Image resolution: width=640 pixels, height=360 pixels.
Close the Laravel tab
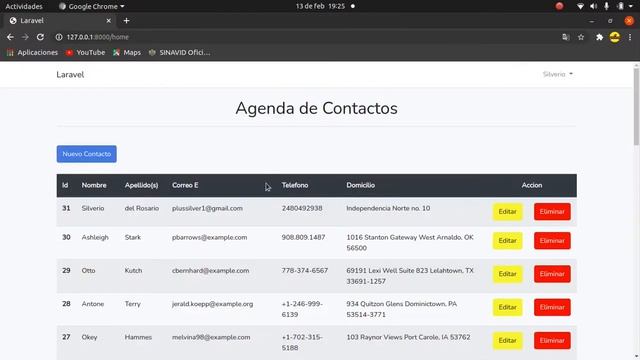pos(109,20)
